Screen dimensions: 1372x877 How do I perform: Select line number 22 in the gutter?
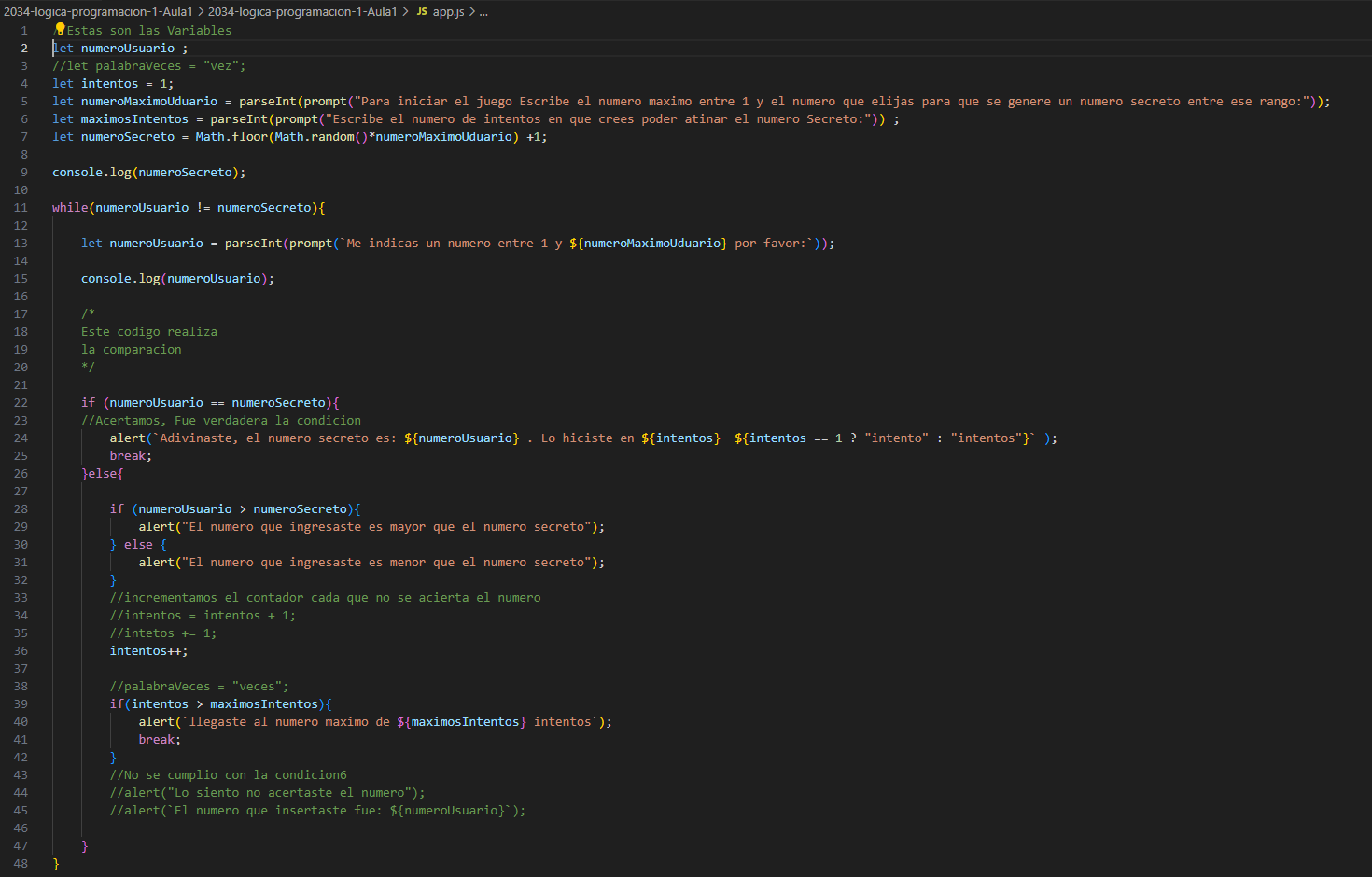coord(21,402)
